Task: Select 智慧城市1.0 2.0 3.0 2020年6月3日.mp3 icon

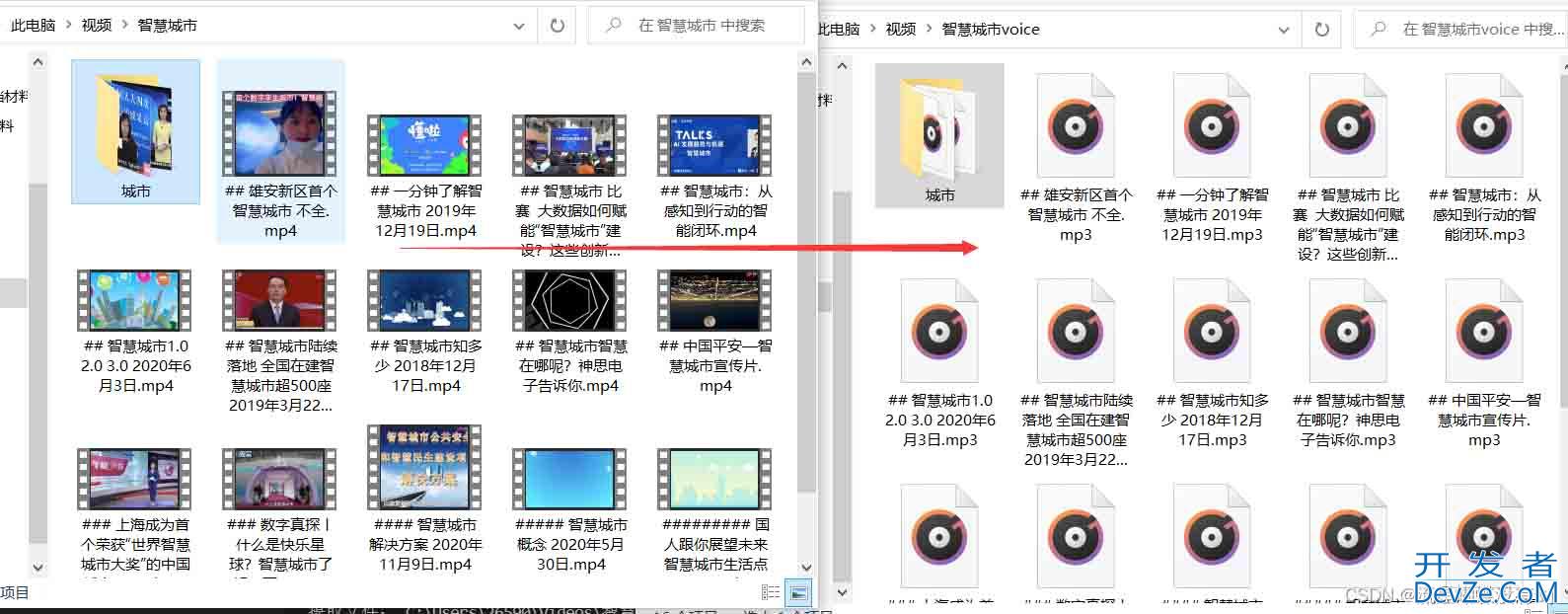Action: pos(939,332)
